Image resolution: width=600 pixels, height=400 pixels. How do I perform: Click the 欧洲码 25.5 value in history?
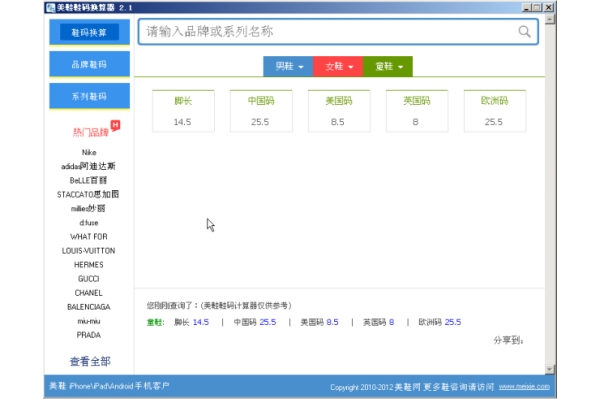[x=453, y=322]
